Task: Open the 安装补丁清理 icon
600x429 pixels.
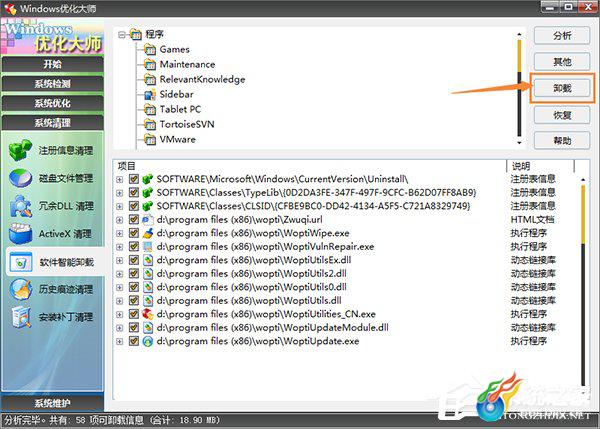Action: coord(21,317)
